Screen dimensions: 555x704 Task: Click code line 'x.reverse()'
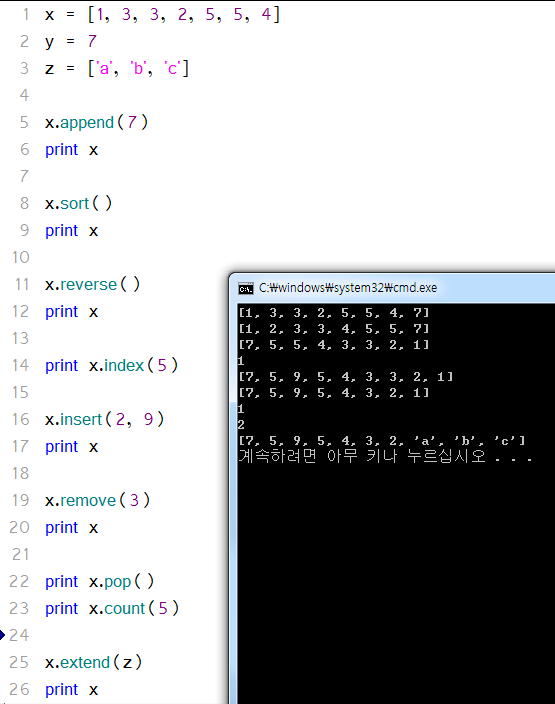coord(92,284)
